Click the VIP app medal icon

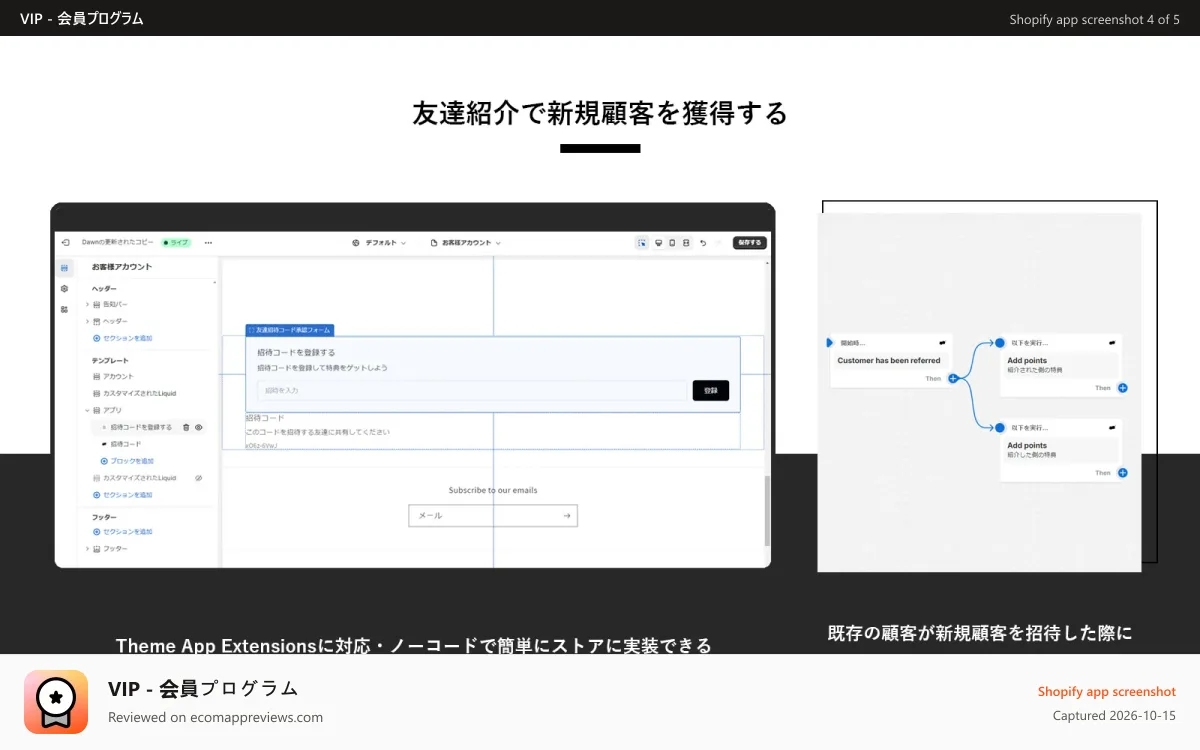point(56,702)
